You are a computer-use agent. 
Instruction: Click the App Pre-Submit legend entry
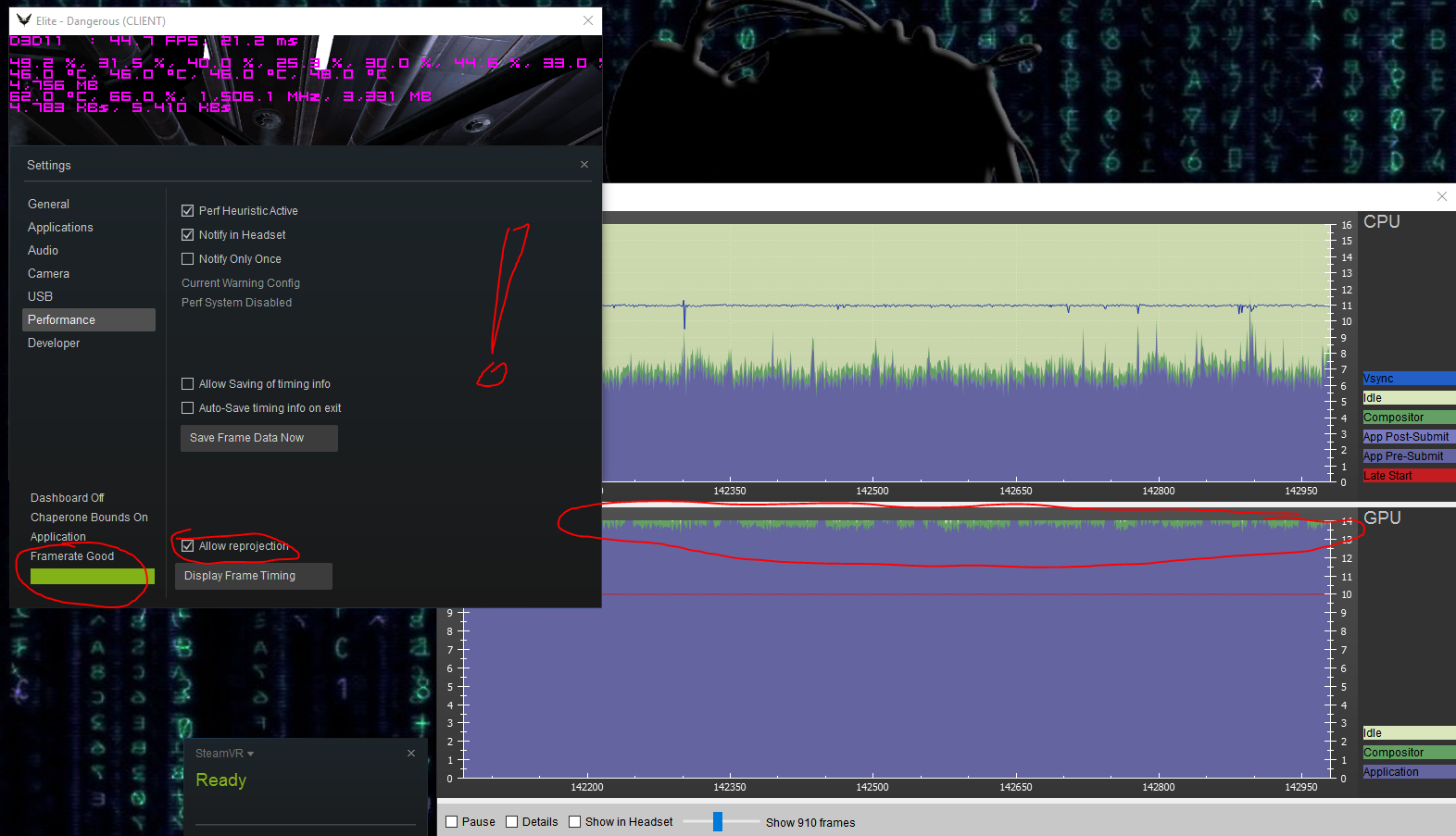[x=1409, y=456]
